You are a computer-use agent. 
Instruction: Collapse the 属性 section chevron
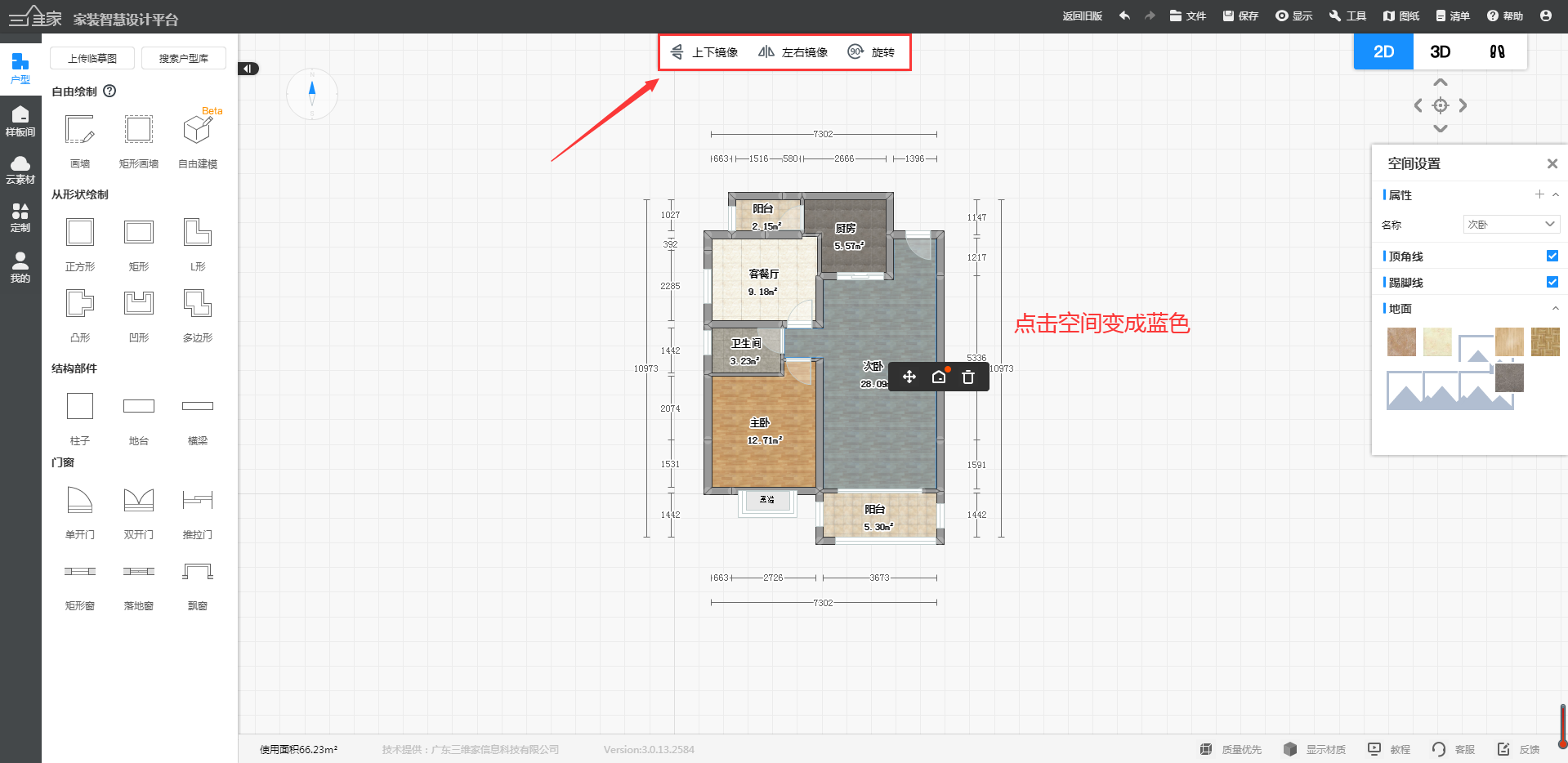tap(1555, 194)
